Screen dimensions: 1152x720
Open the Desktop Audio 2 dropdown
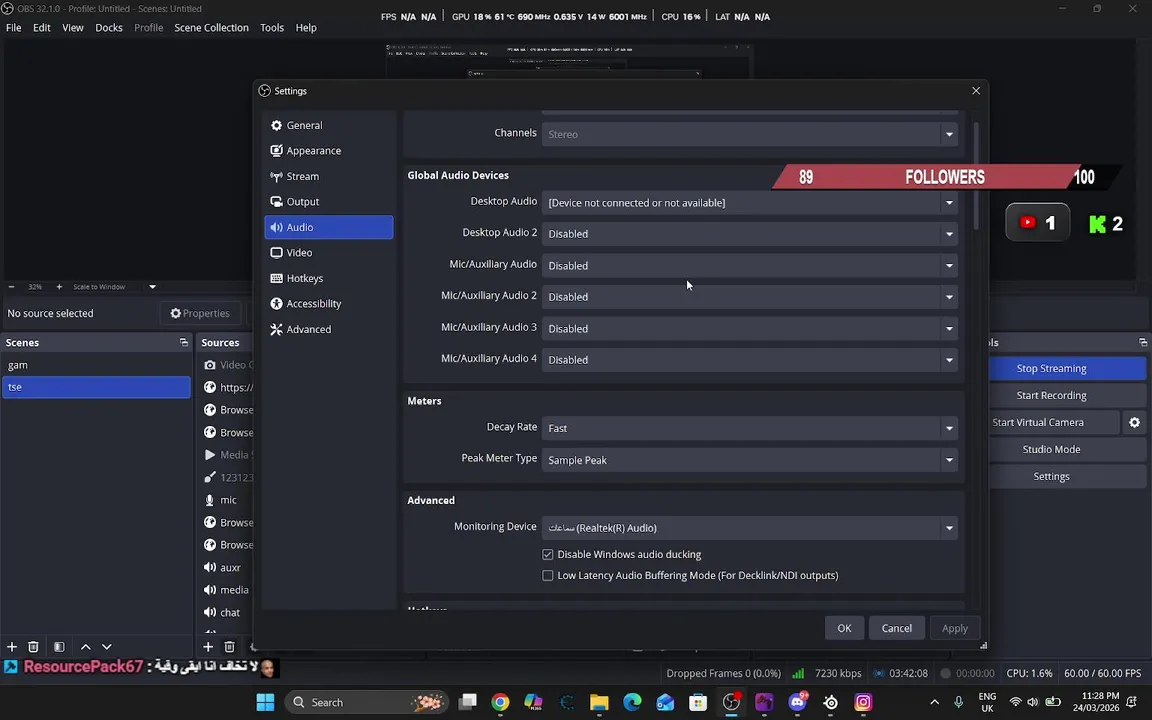[x=749, y=234]
